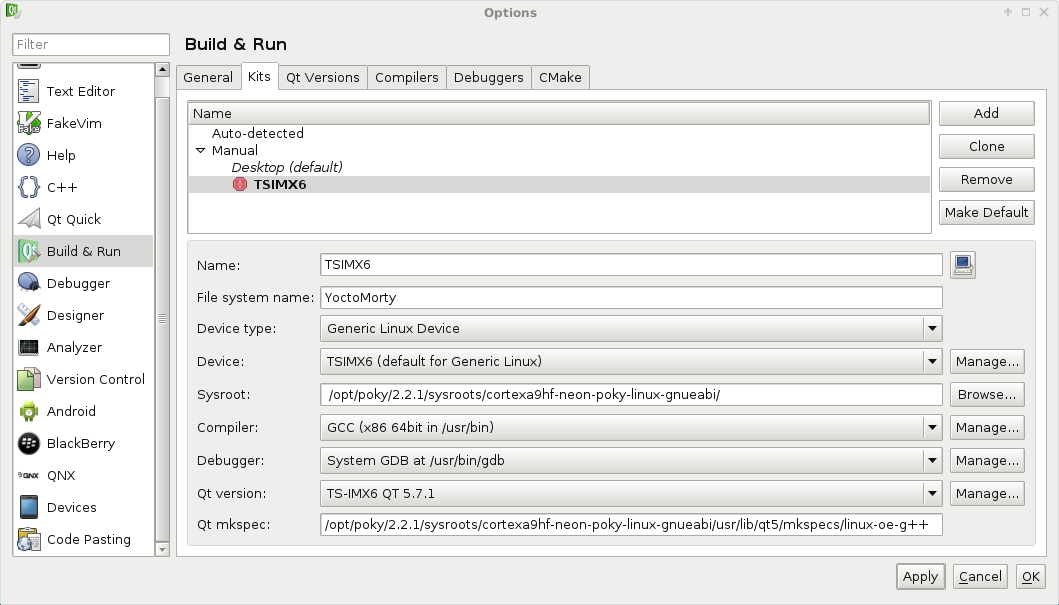Screen dimensions: 1059x605
Task: Switch to the Compilers tab
Action: (407, 78)
